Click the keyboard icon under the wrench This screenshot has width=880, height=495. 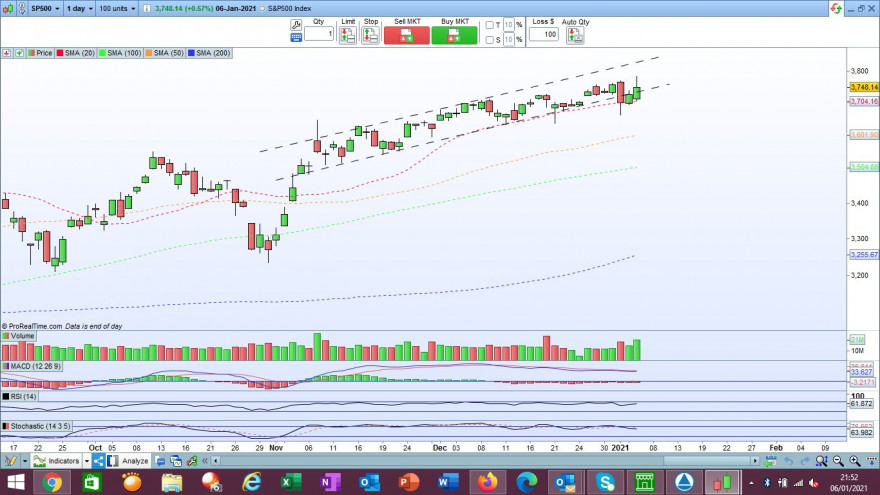(296, 38)
